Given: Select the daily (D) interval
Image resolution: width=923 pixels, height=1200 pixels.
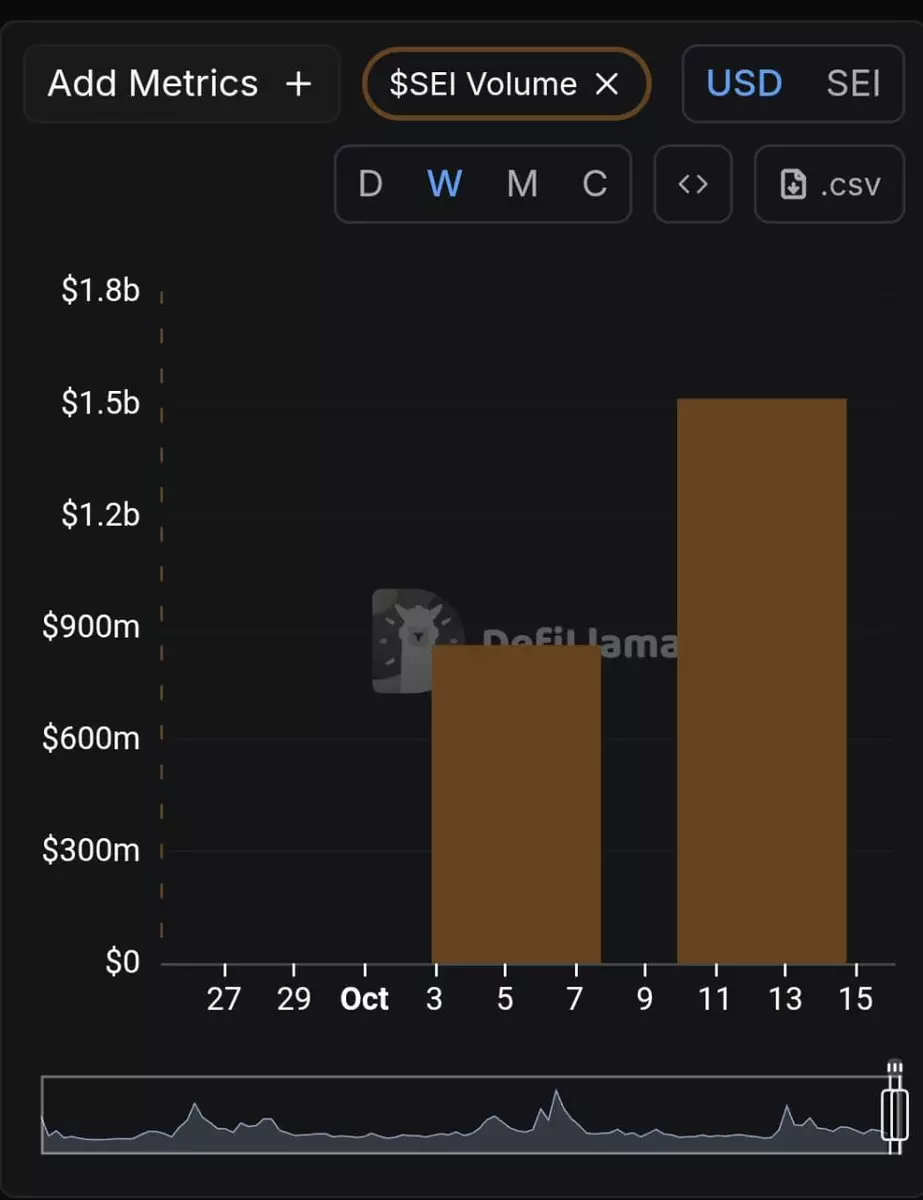Looking at the screenshot, I should coord(370,184).
